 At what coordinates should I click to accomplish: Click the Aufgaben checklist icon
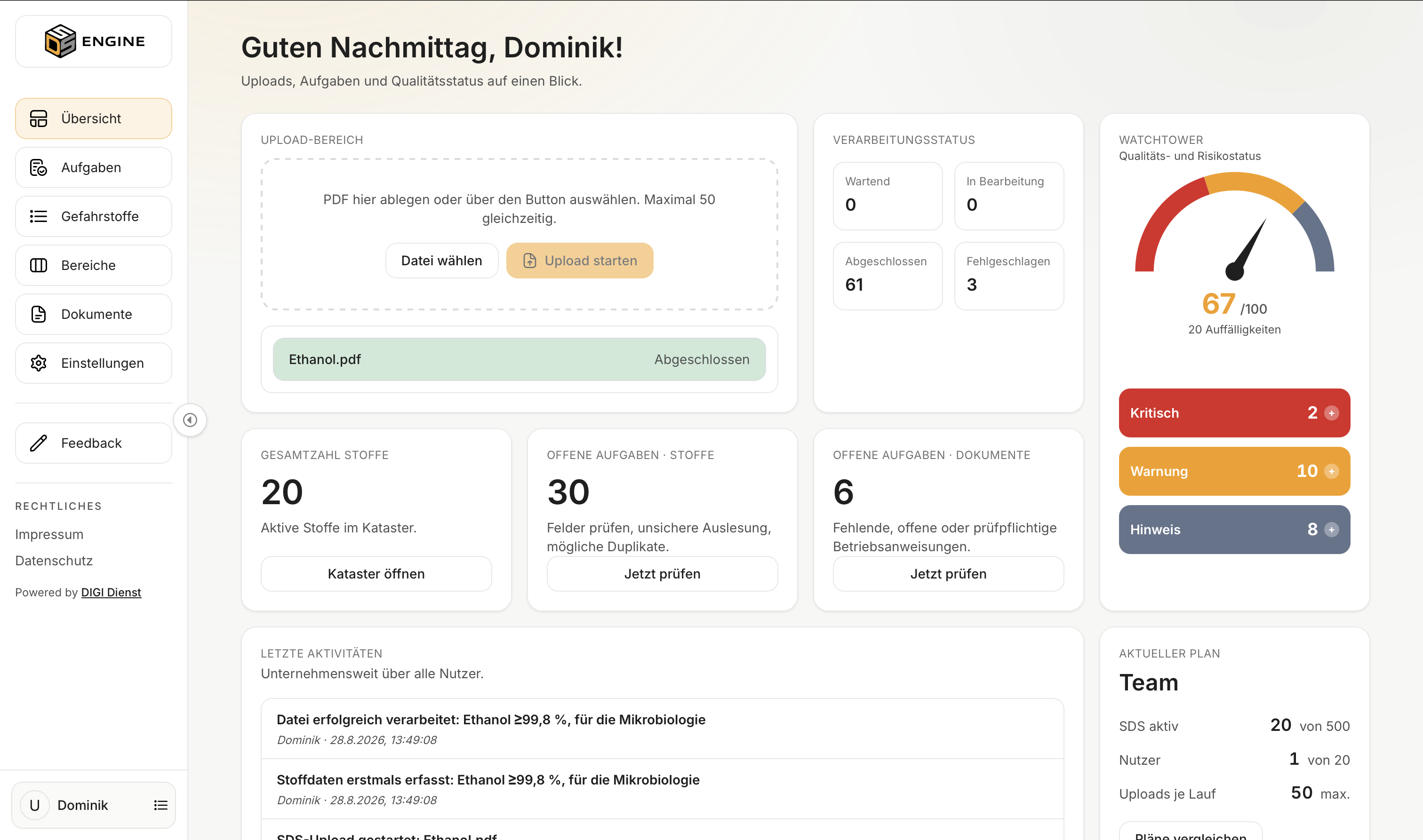39,167
